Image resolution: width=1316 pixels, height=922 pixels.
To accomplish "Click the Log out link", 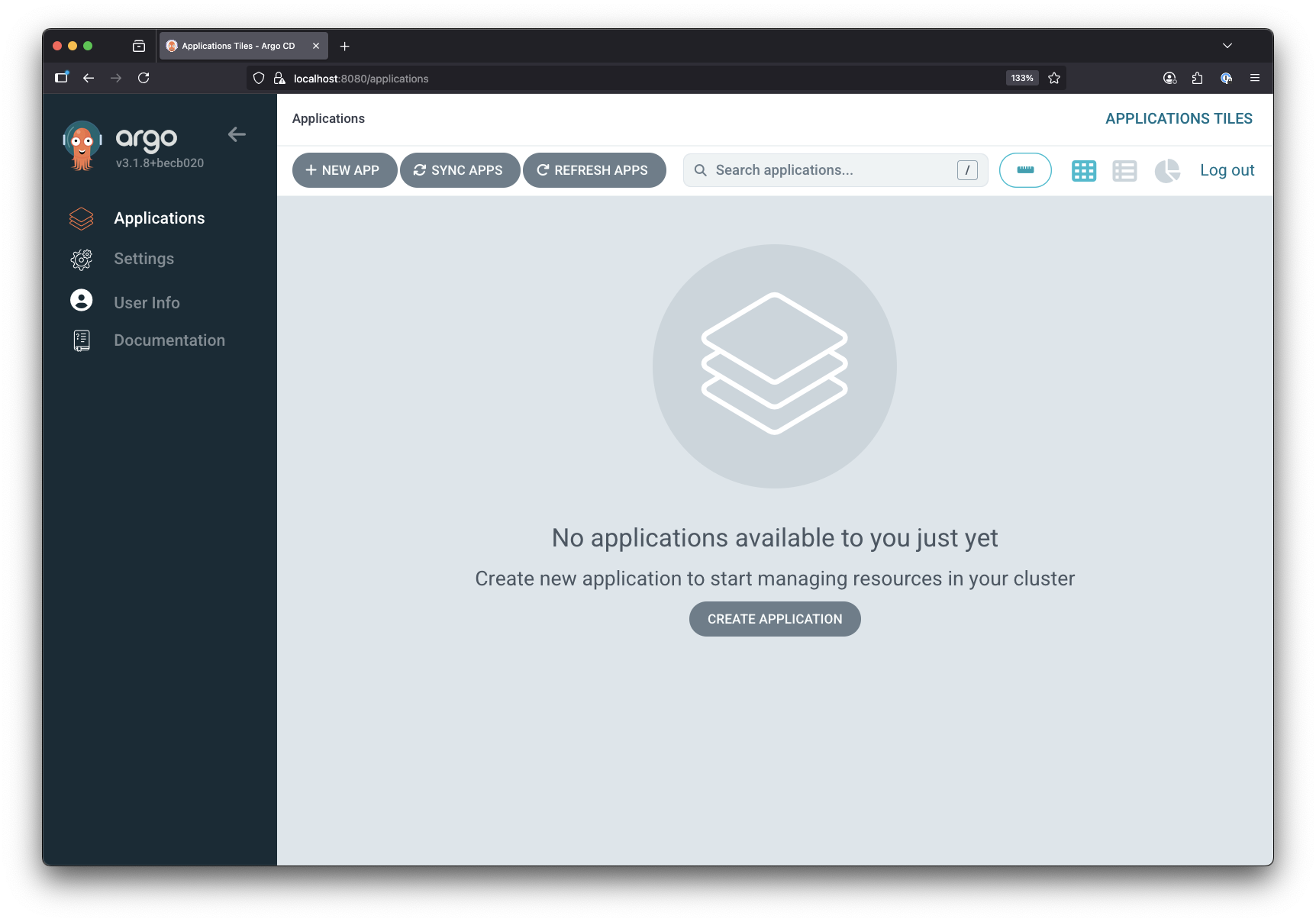I will click(1227, 170).
